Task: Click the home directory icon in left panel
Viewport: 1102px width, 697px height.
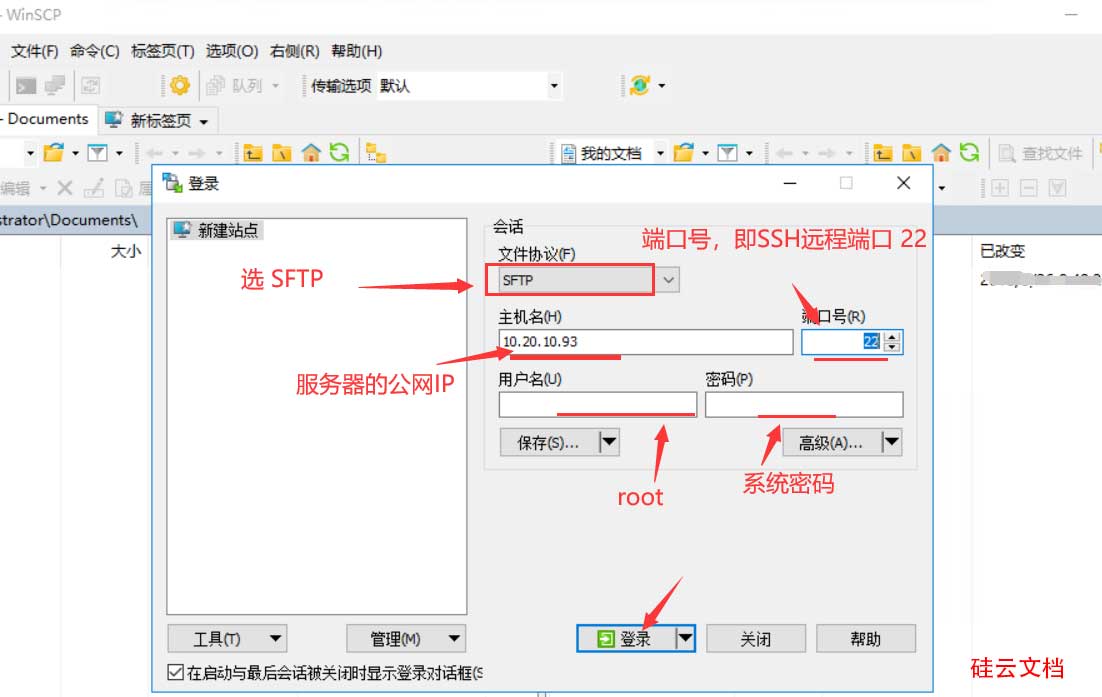Action: coord(311,152)
